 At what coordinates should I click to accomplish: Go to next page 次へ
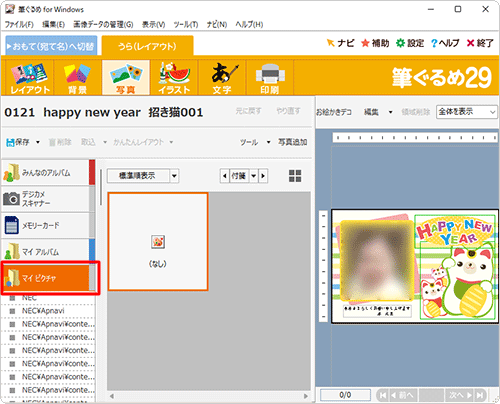point(460,395)
